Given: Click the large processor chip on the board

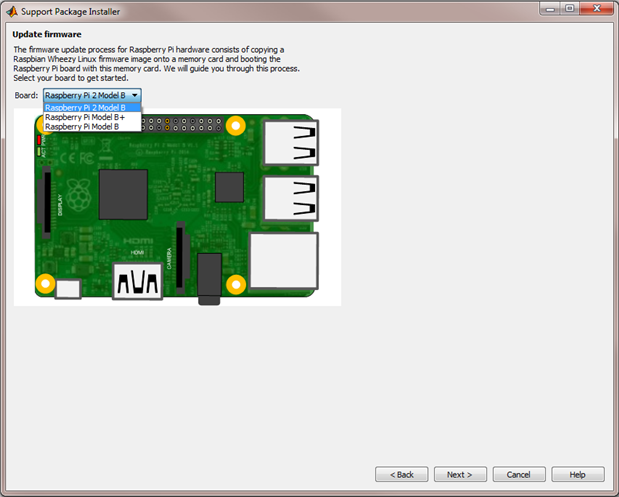Looking at the screenshot, I should (123, 194).
